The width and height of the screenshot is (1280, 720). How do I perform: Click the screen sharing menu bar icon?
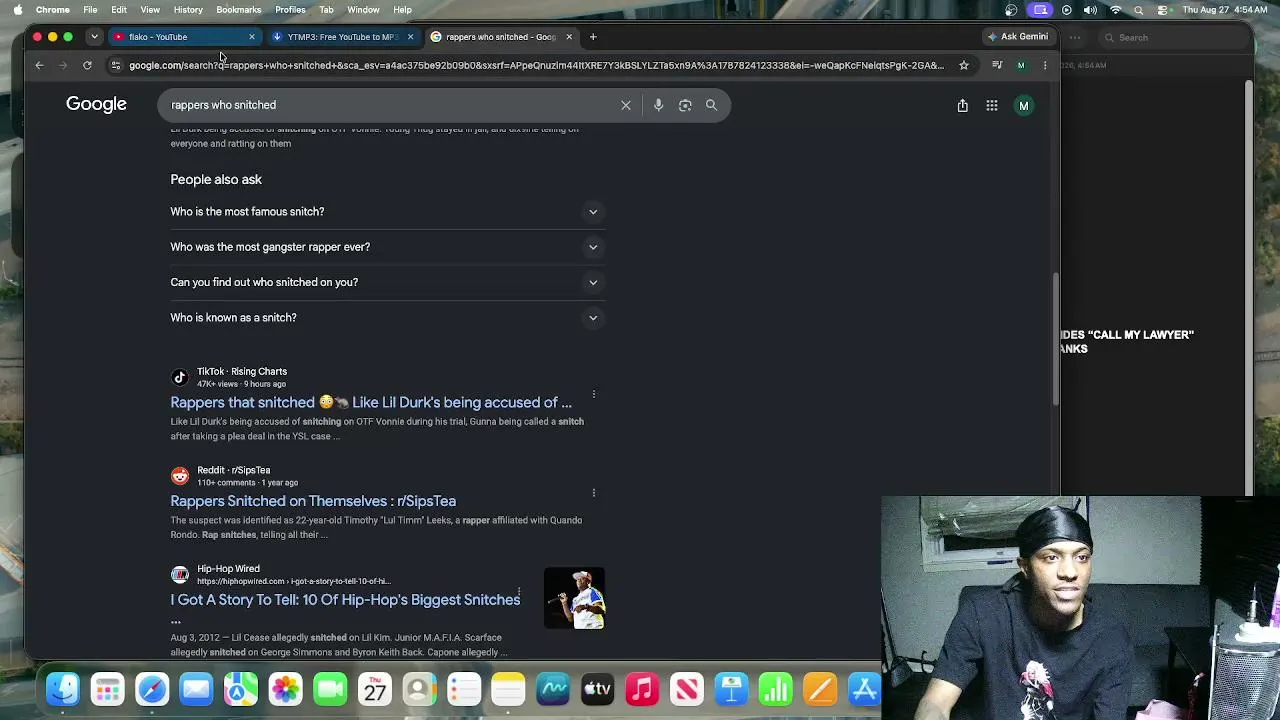(x=1041, y=10)
